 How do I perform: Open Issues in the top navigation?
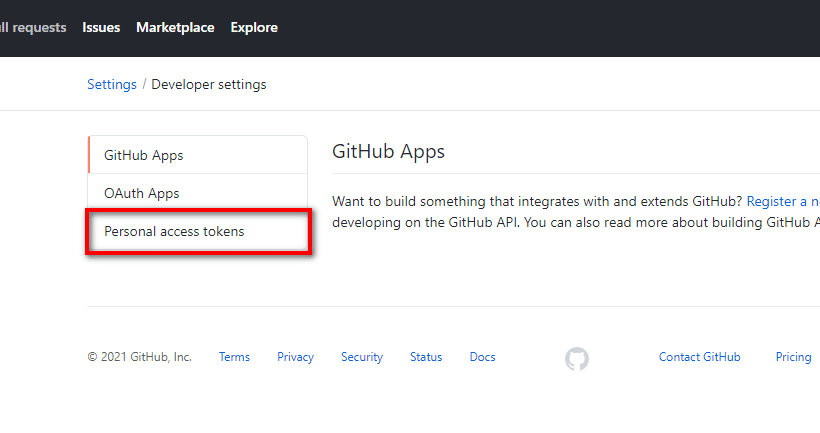[x=101, y=27]
